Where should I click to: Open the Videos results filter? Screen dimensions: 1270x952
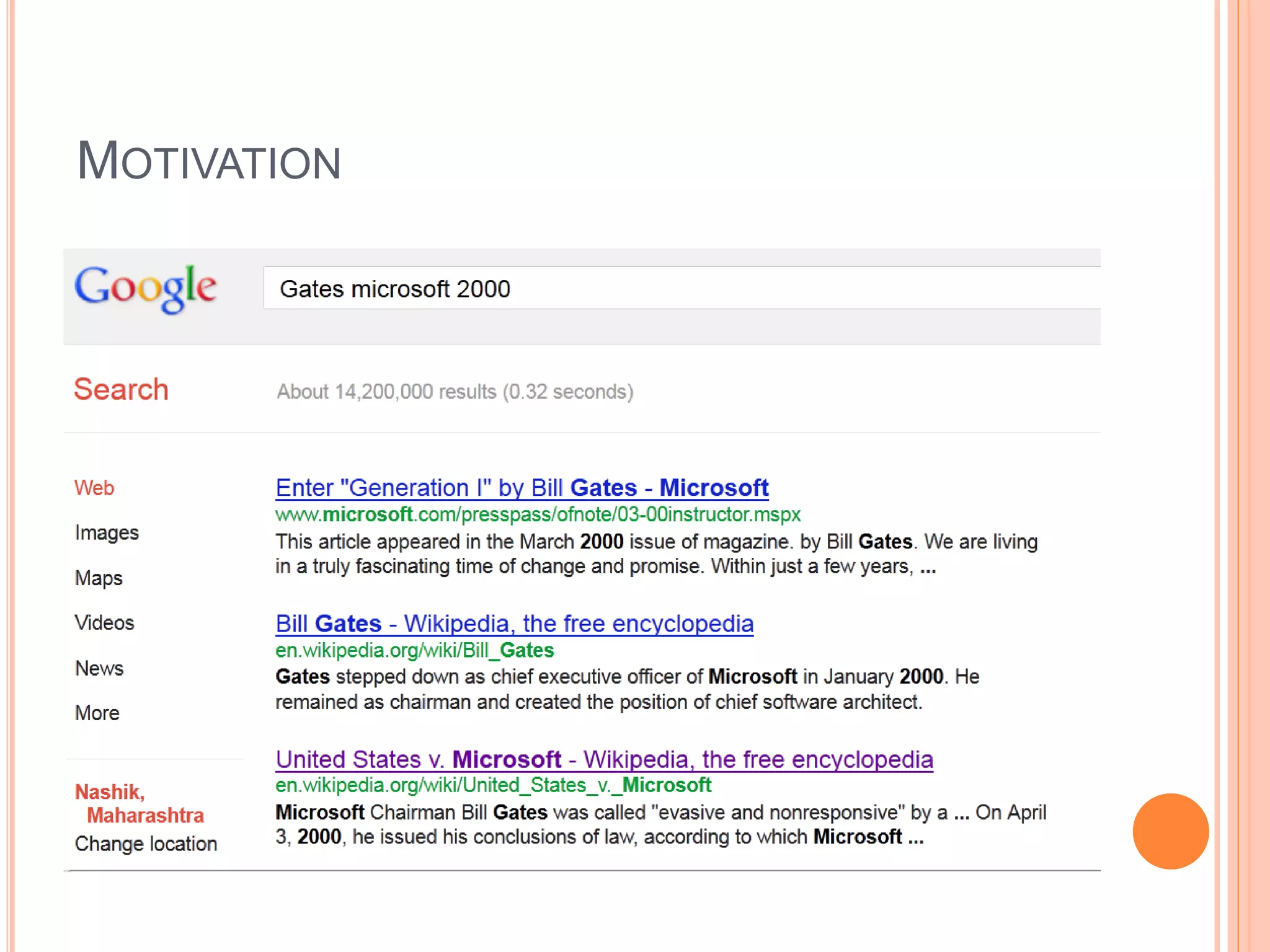pyautogui.click(x=104, y=623)
